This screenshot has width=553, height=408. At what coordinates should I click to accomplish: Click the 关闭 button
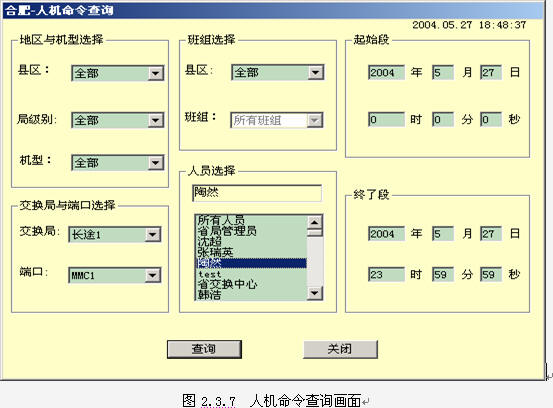tap(340, 349)
